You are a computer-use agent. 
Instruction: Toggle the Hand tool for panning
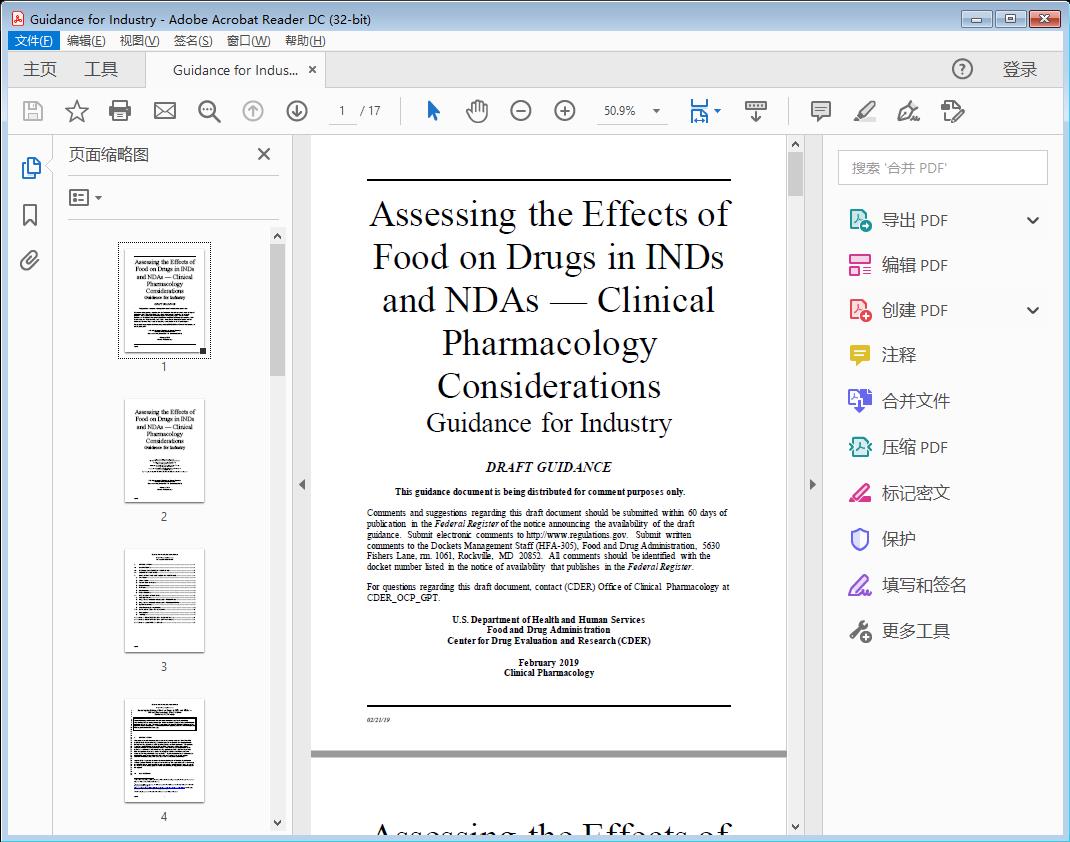pyautogui.click(x=479, y=111)
